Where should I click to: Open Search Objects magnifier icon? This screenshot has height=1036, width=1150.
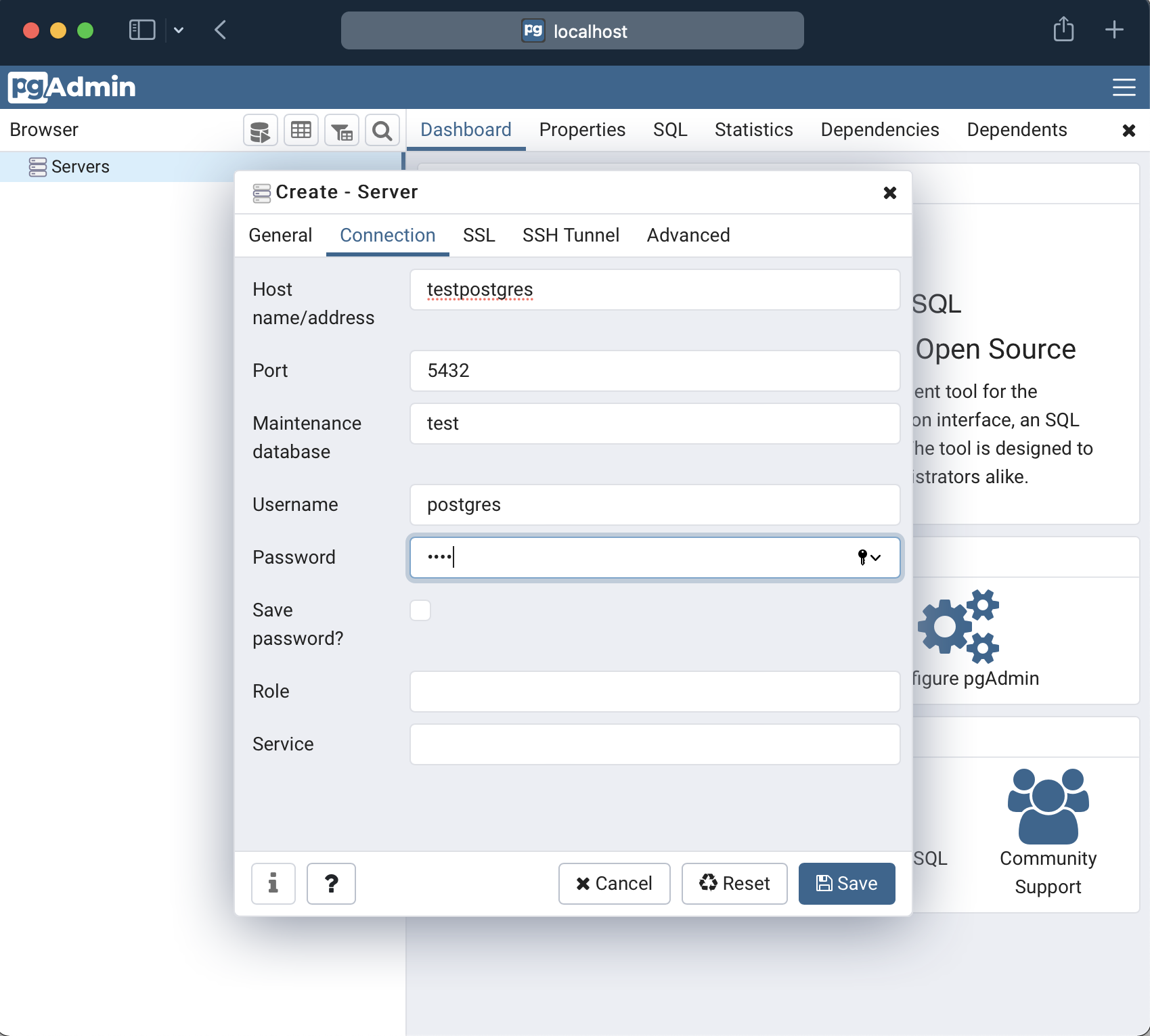click(382, 131)
